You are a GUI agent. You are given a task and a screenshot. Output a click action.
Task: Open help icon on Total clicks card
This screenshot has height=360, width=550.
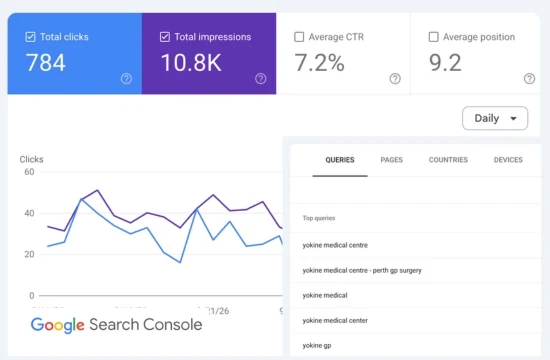click(x=126, y=79)
